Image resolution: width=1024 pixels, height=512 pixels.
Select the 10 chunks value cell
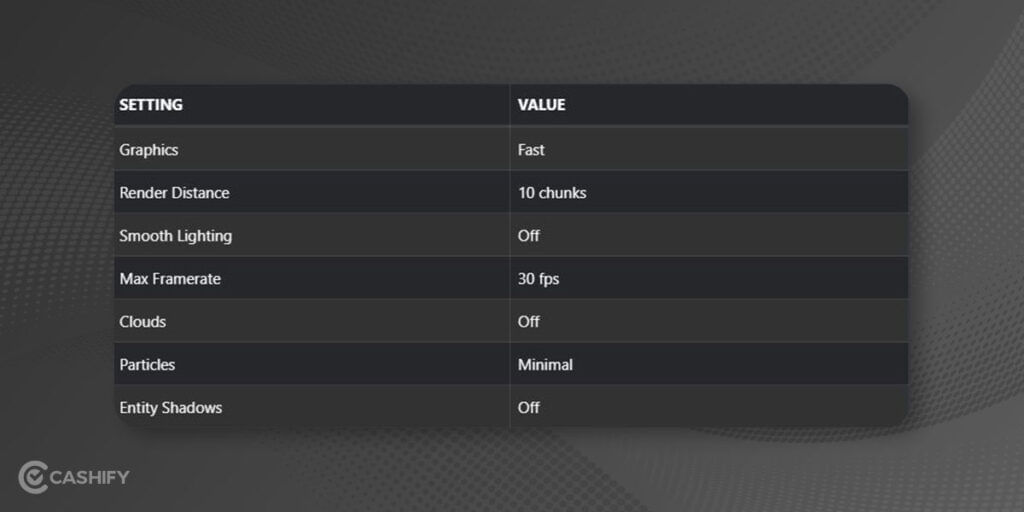click(552, 193)
